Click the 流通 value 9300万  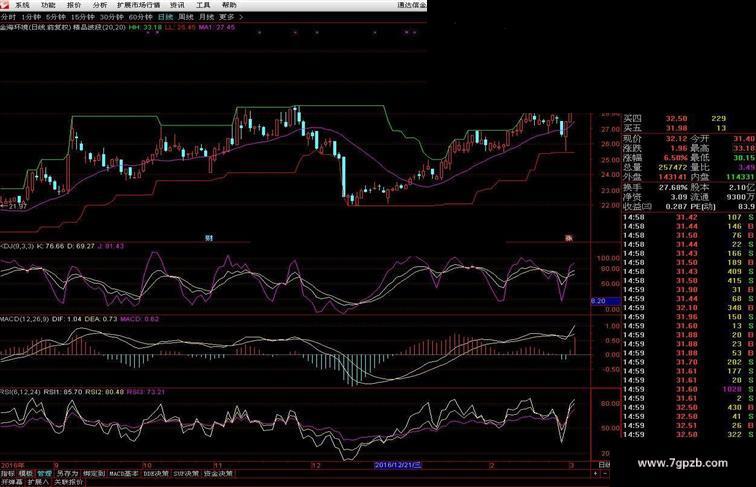[741, 197]
